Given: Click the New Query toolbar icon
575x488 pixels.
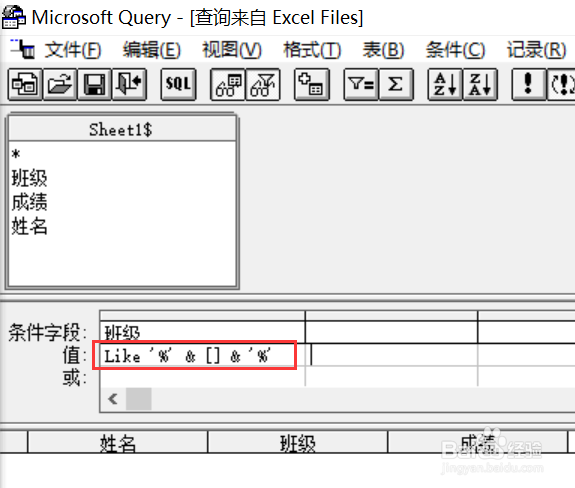Looking at the screenshot, I should pos(25,84).
